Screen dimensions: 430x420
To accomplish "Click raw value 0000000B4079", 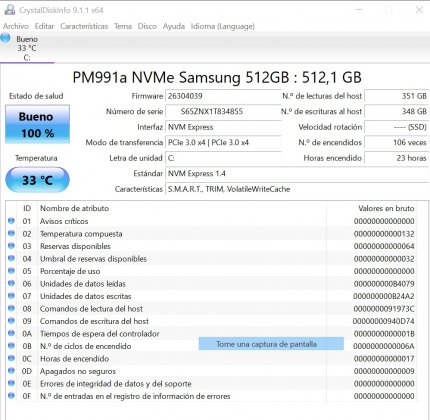I will 384,284.
